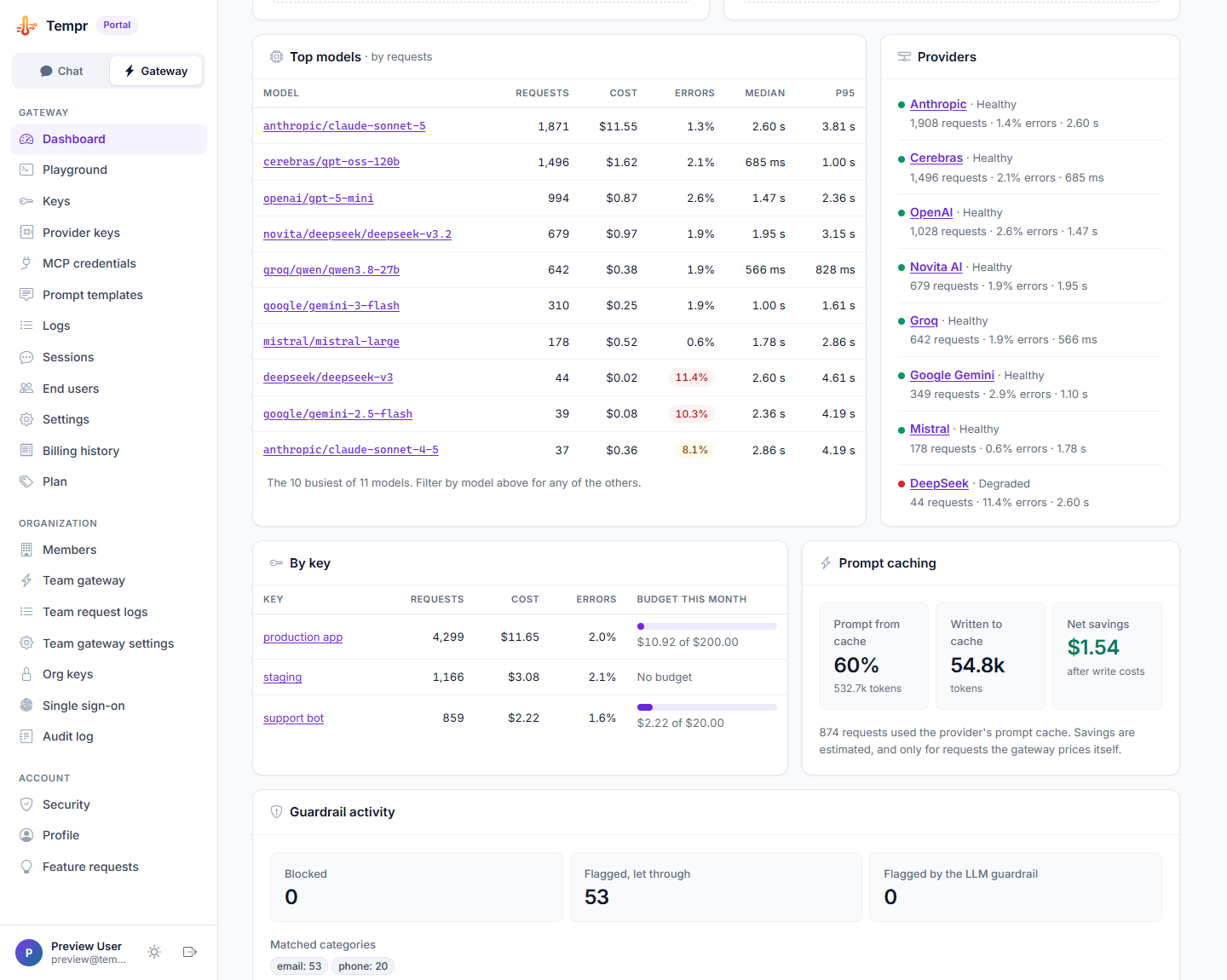Open the Playground page
1227x980 pixels.
[108, 170]
